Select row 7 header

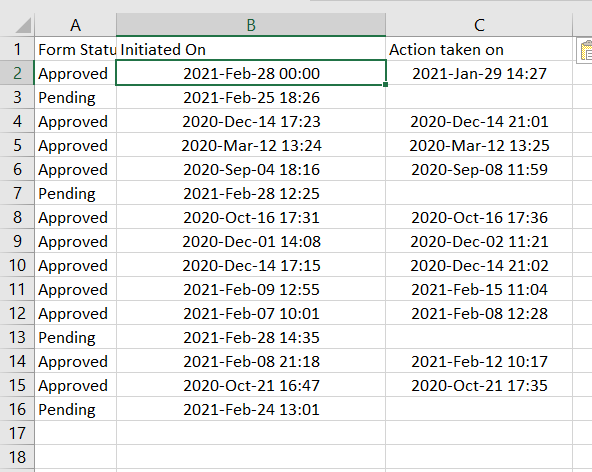pos(17,193)
